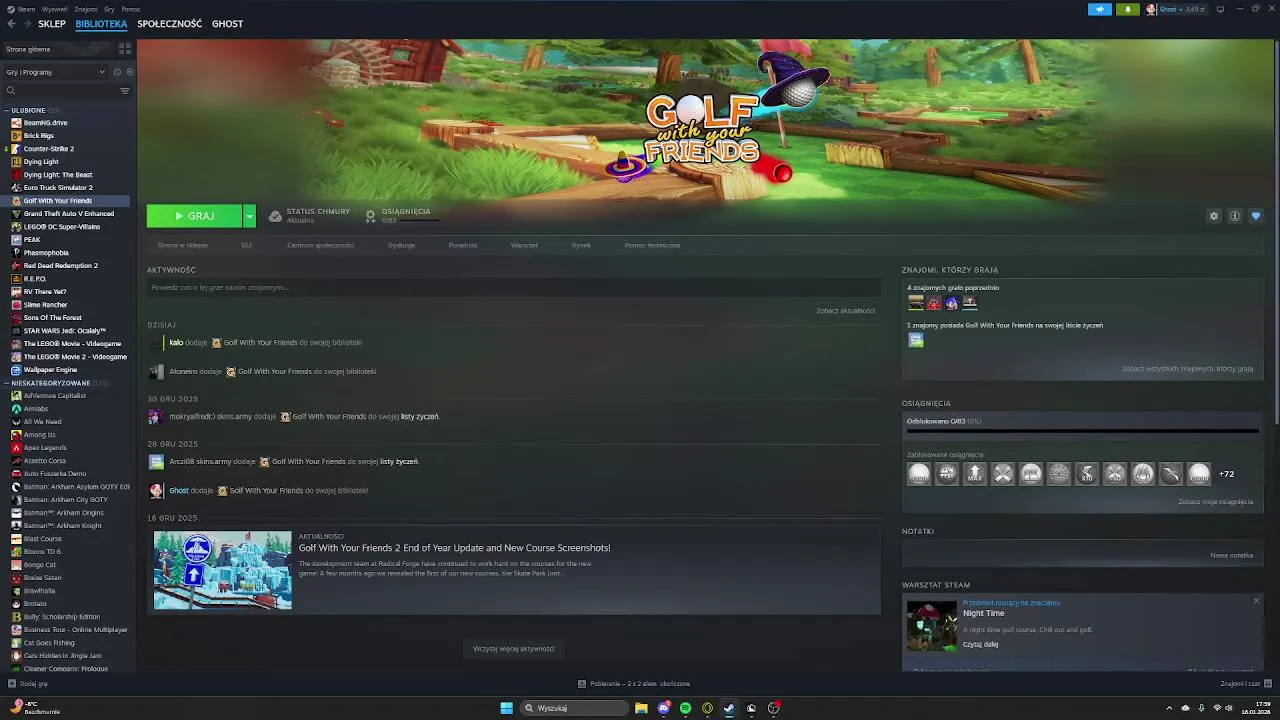Click the play-circle ready-to-play filter icon
Screen dimensions: 1280x720
[x=129, y=72]
